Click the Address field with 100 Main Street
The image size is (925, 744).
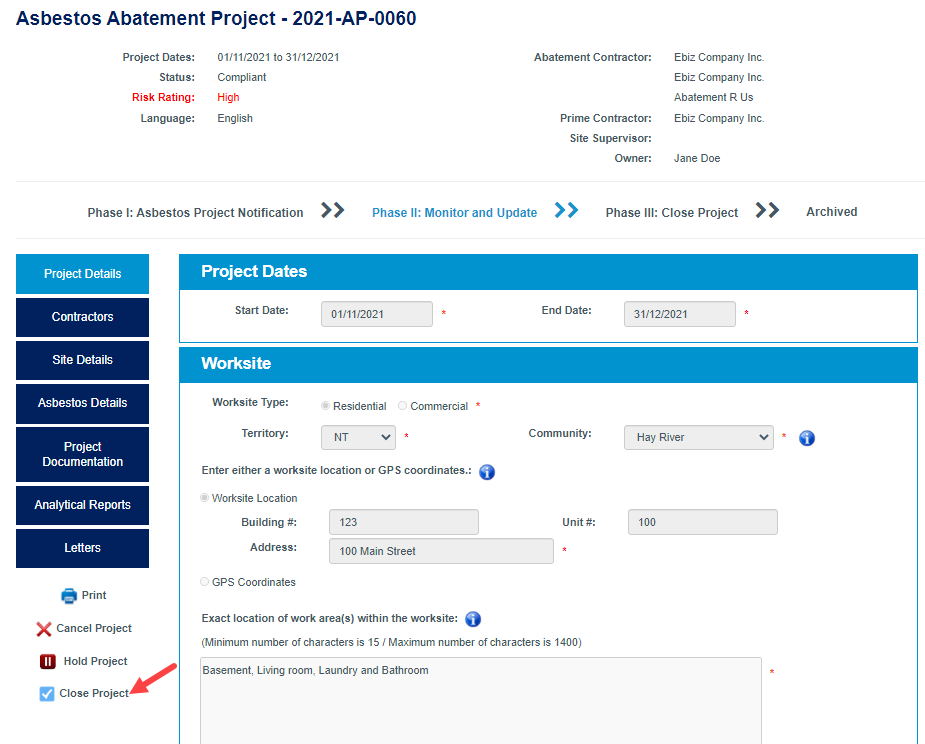441,551
